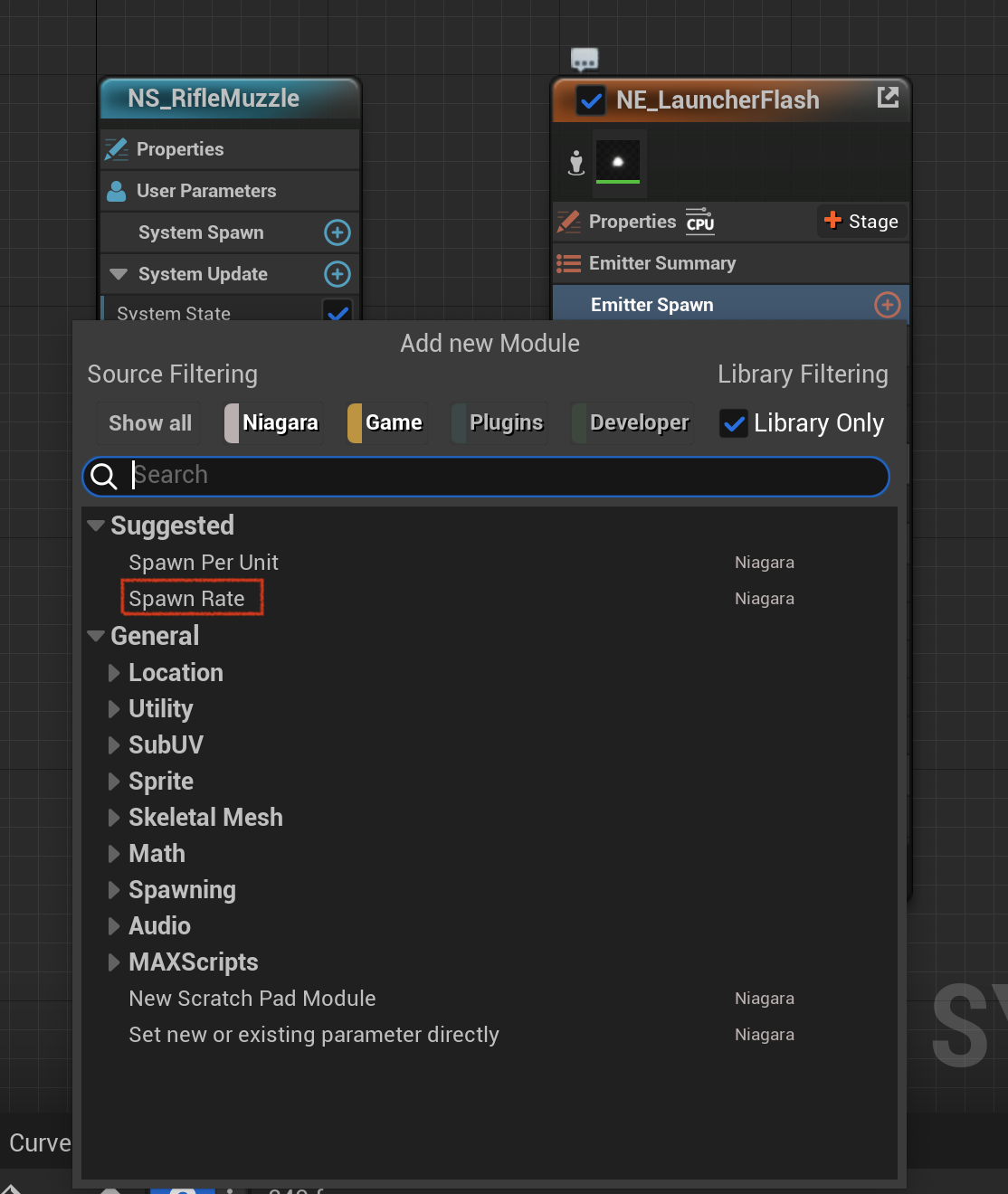
Task: Expand the Location module category
Action: (x=114, y=673)
